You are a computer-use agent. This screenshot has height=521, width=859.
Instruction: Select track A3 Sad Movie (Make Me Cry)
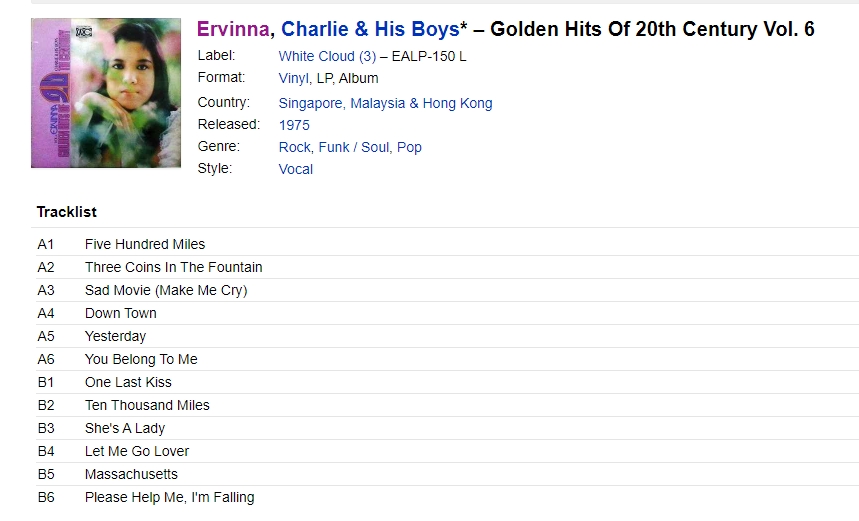[x=166, y=290]
